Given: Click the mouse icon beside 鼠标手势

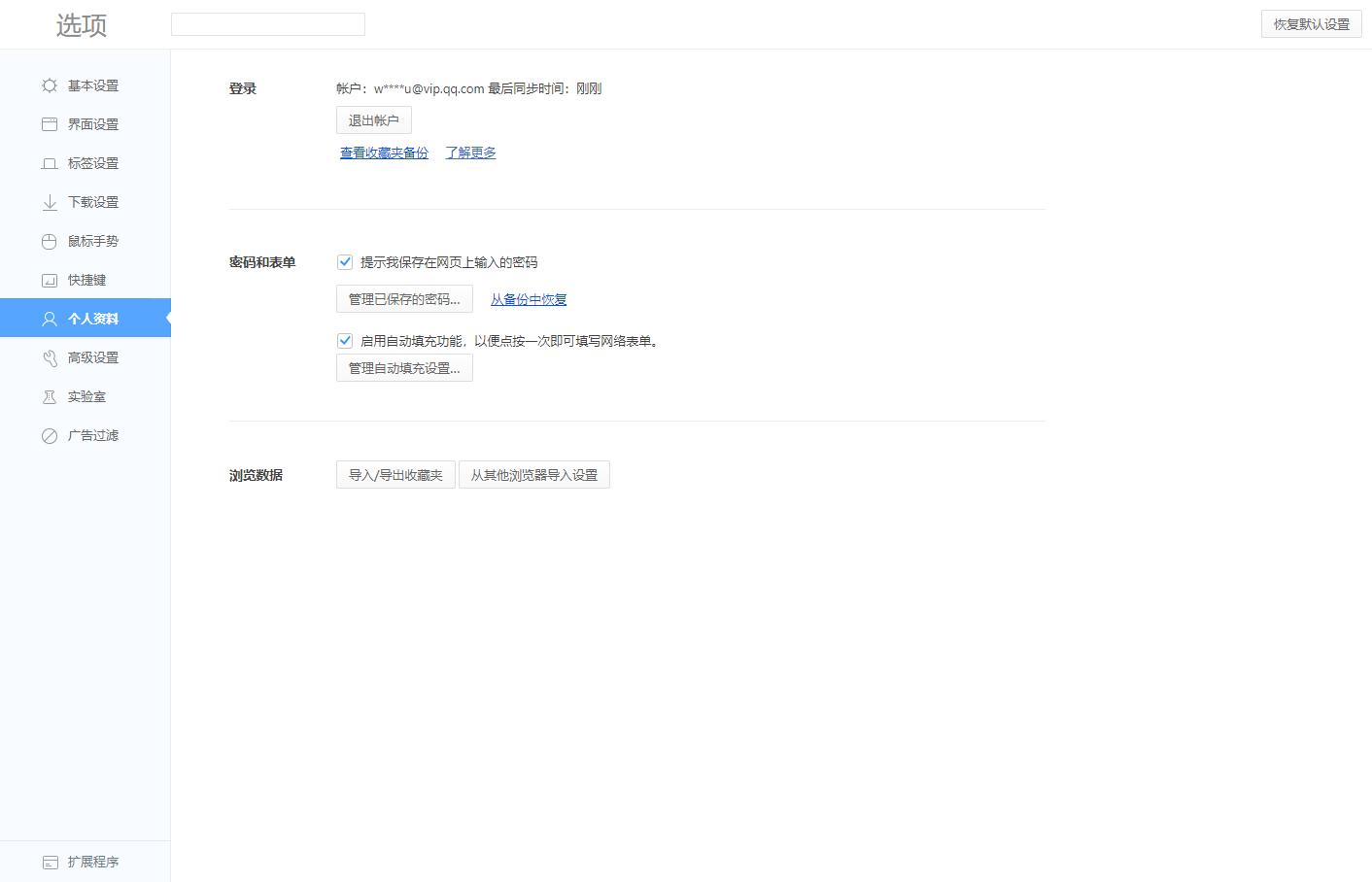Looking at the screenshot, I should click(50, 241).
